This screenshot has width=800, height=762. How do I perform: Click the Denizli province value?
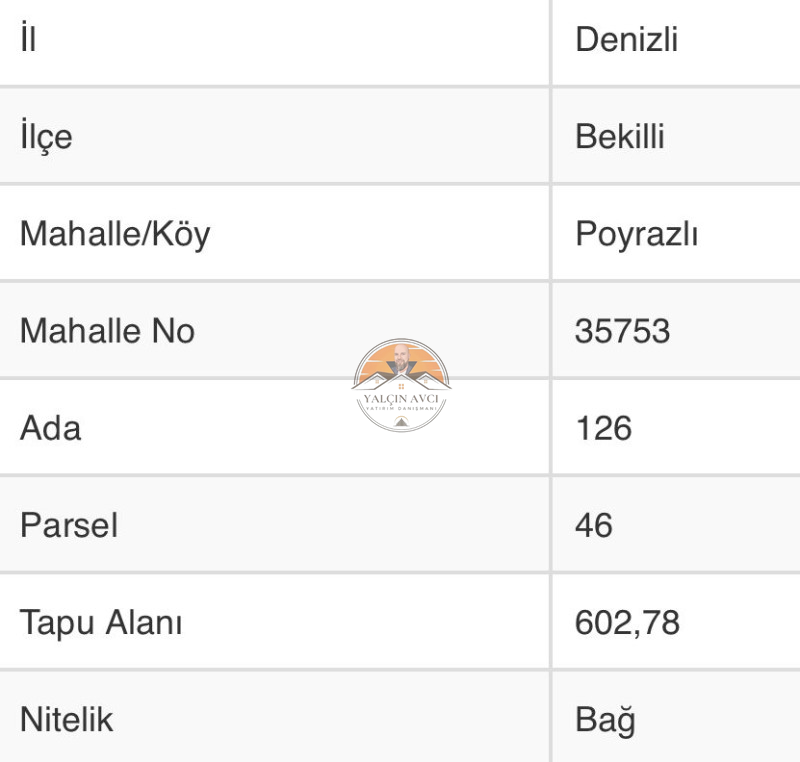coord(627,39)
